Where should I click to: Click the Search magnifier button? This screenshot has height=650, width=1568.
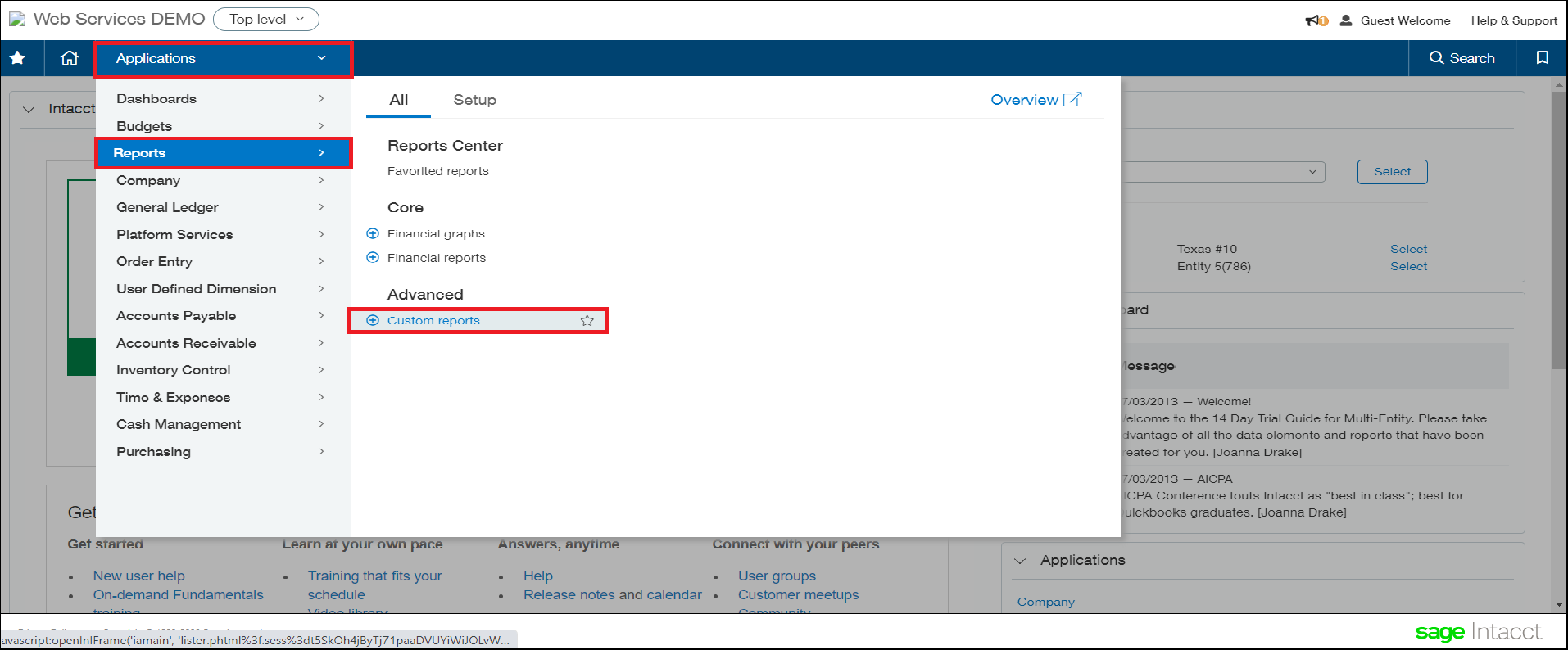(x=1462, y=58)
